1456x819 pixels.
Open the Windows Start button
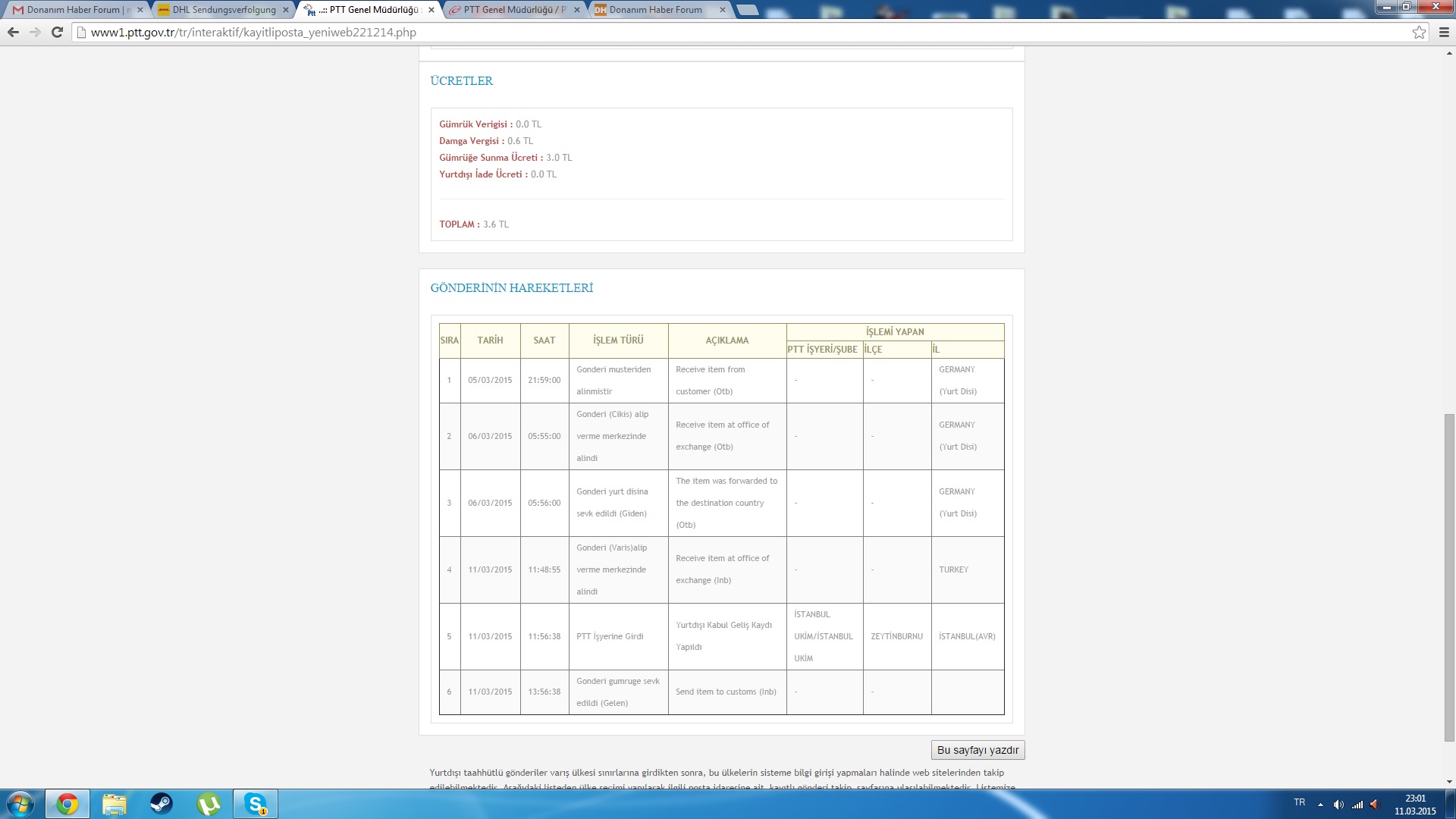click(20, 804)
